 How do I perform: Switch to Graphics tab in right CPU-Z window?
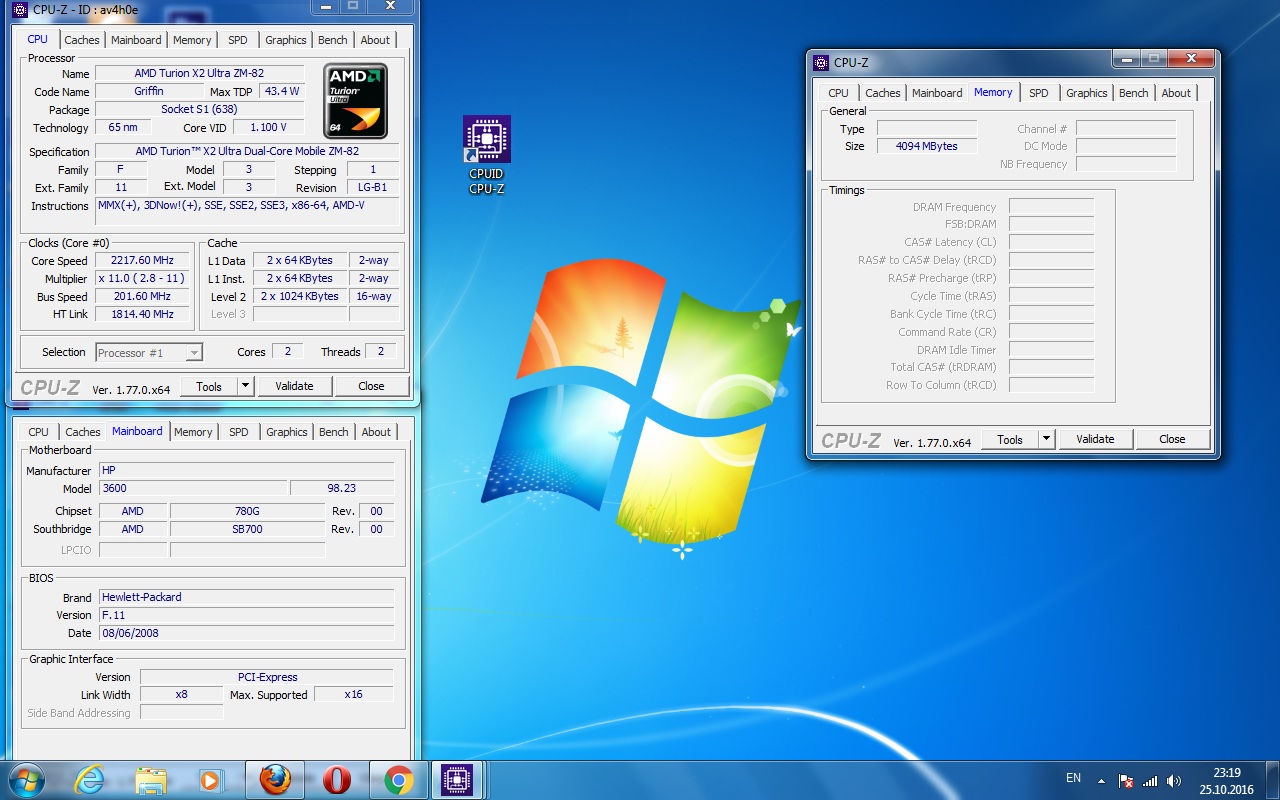click(1087, 93)
